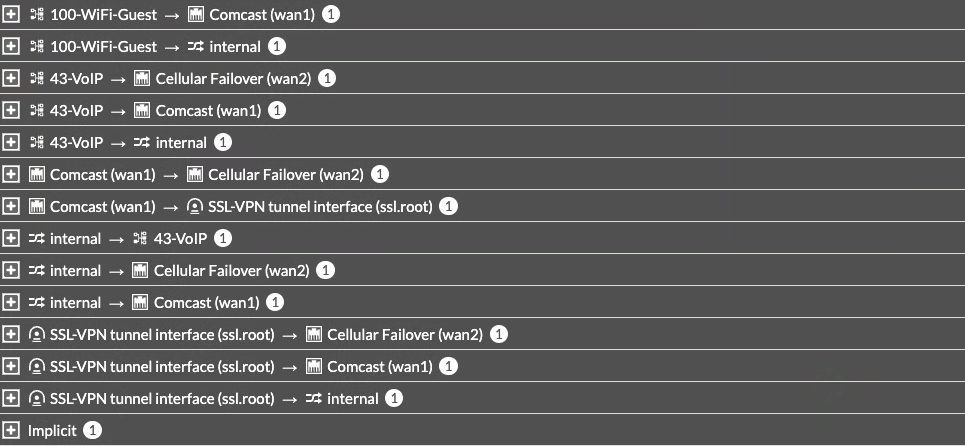Click the 43-VoIP icon in the 43-VoIP to Comcast row
Image resolution: width=965 pixels, height=446 pixels.
[37, 111]
